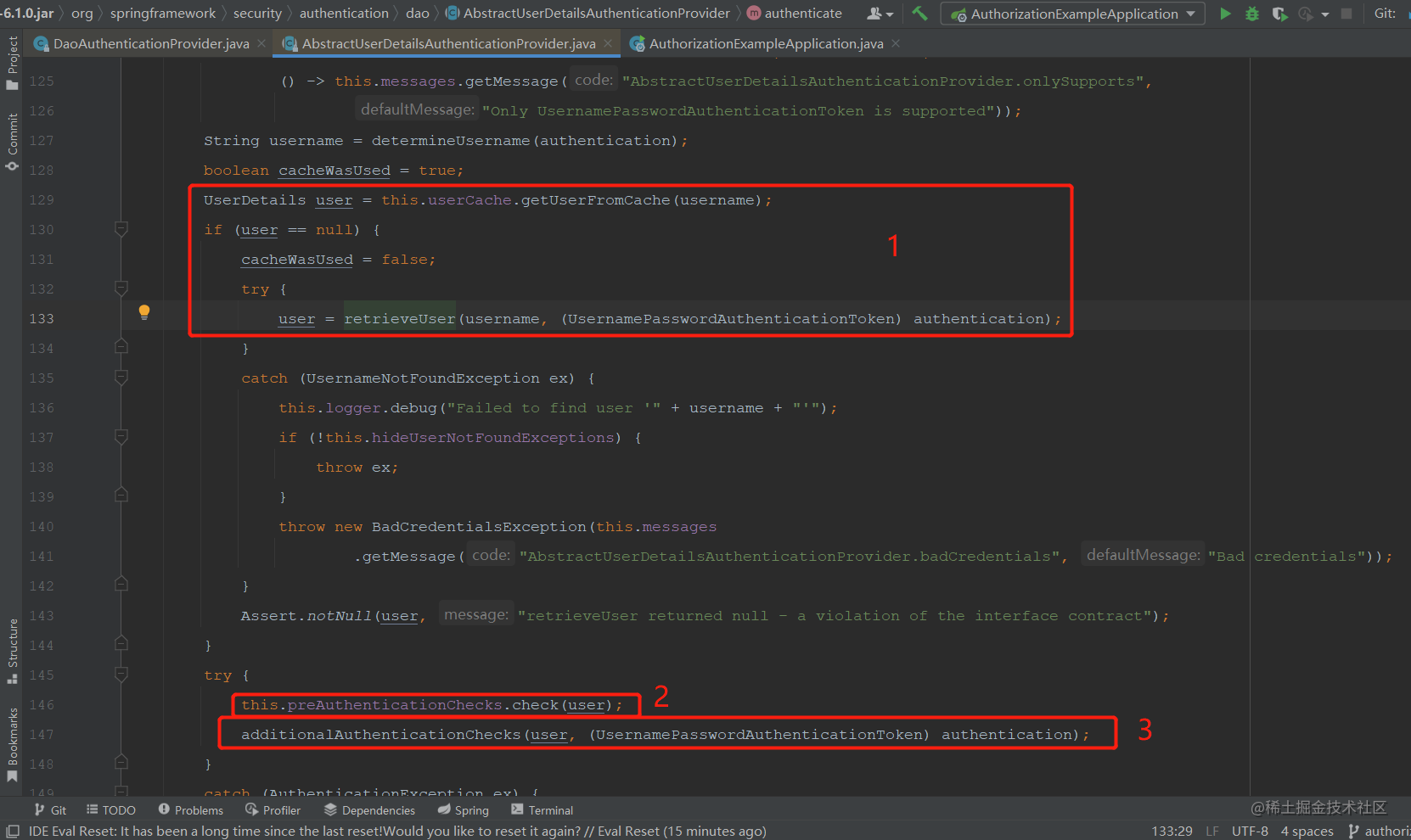Click the lightbulb intention icon at line 133

143,313
